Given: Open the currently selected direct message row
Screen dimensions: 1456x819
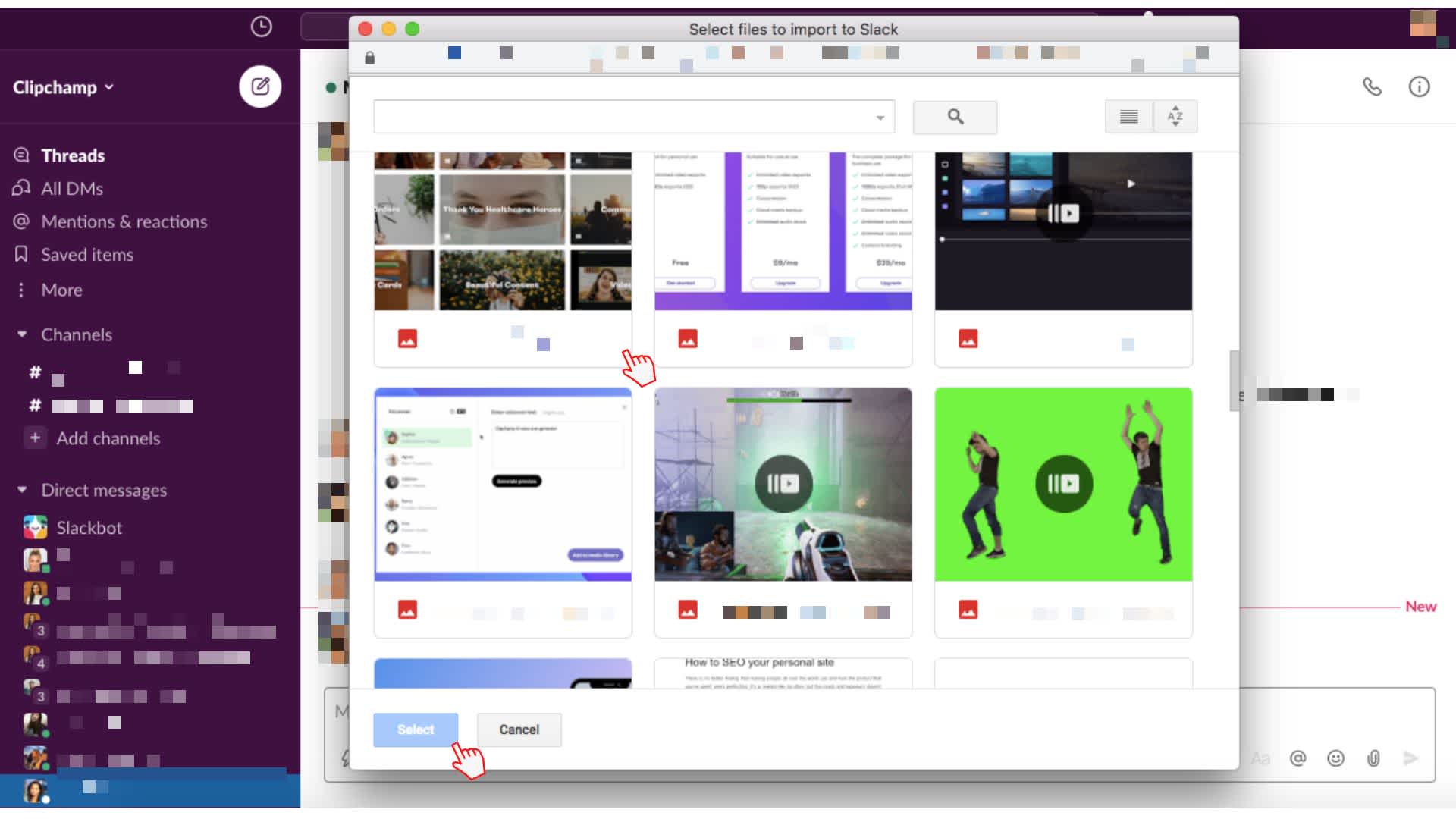Looking at the screenshot, I should [x=149, y=790].
